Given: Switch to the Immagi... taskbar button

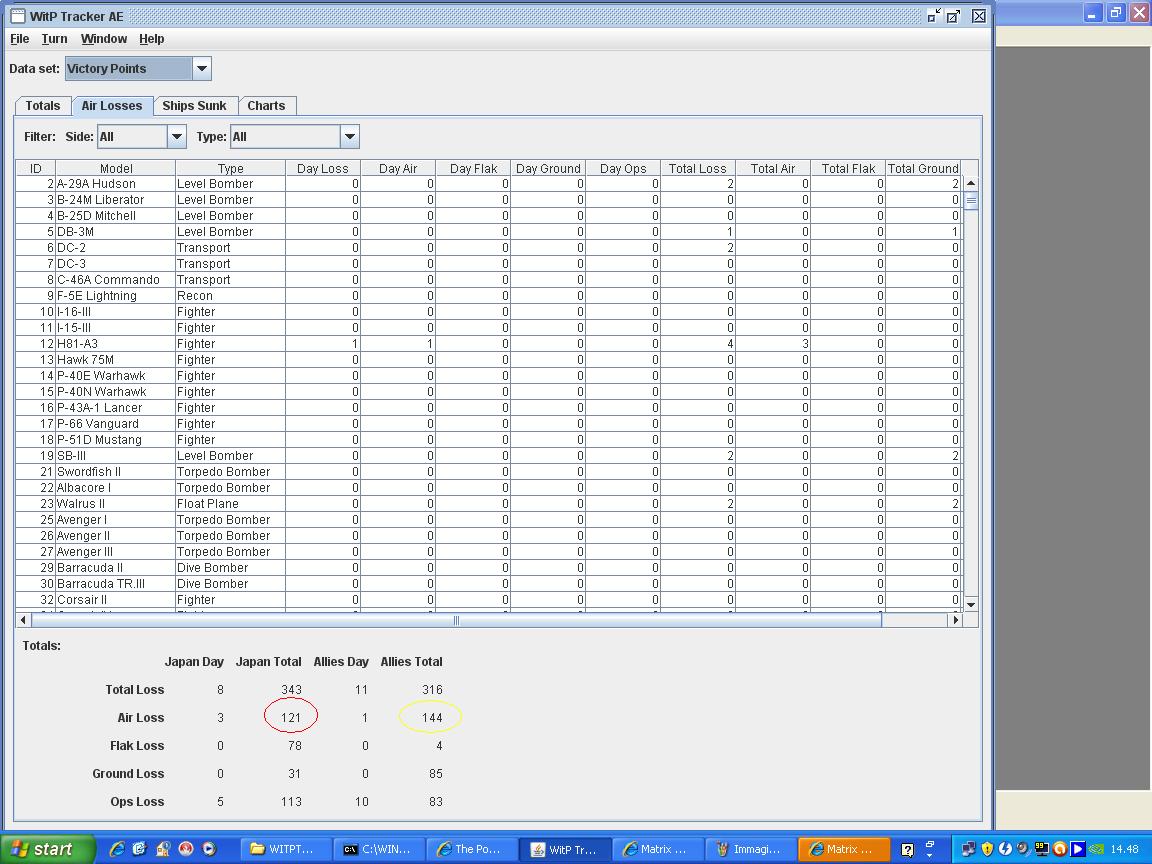Looking at the screenshot, I should tap(749, 849).
